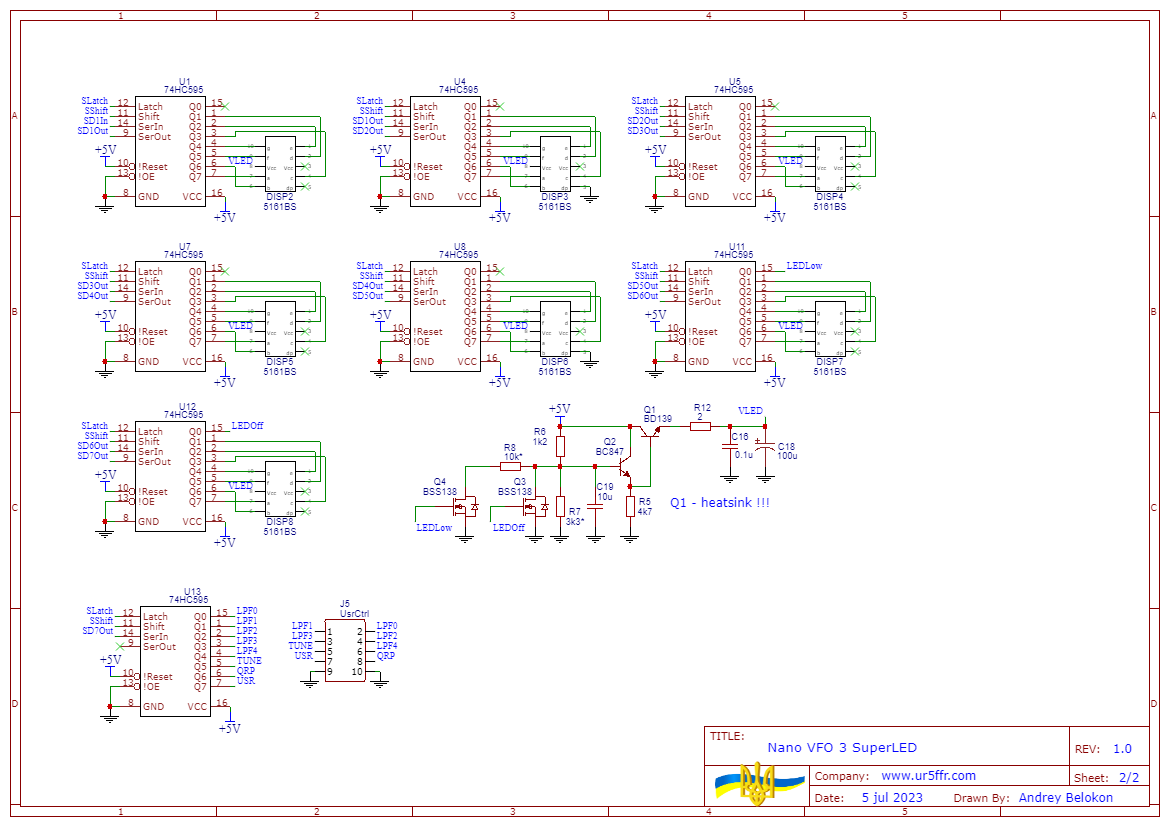The width and height of the screenshot is (1169, 827).
Task: Select the Q4 BSS138 MOSFET symbol
Action: [466, 506]
